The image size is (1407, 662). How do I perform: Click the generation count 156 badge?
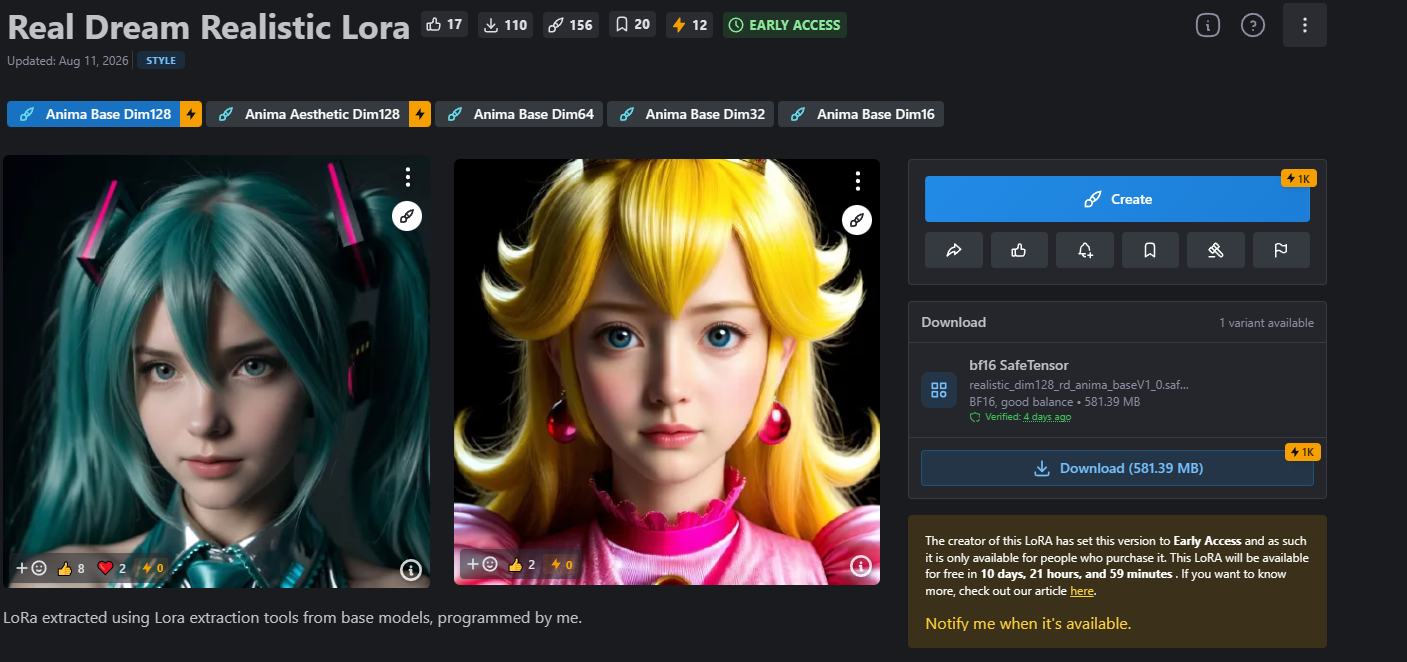coord(570,25)
